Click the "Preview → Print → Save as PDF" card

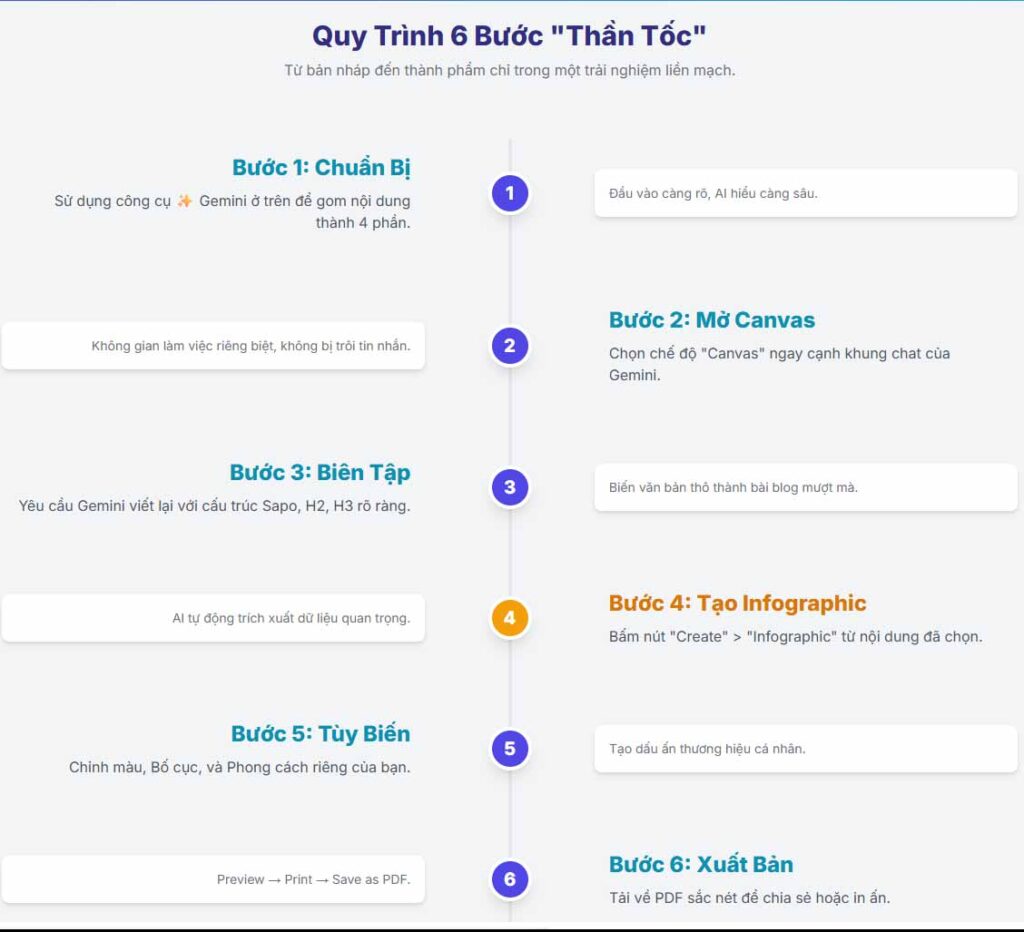click(213, 879)
